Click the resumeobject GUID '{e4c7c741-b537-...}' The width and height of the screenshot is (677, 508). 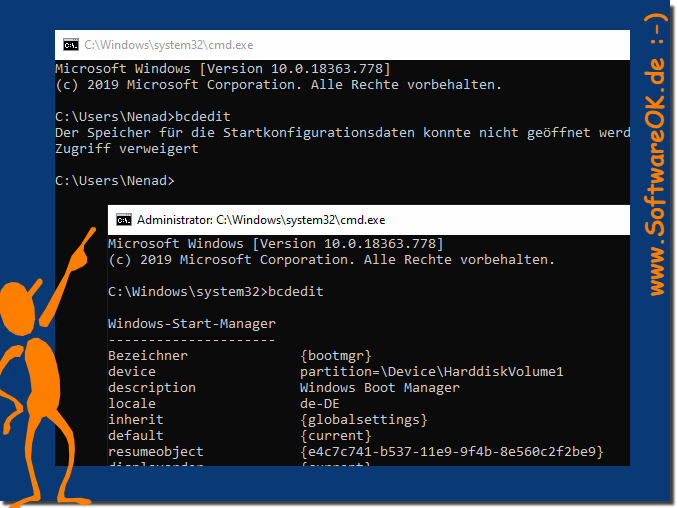[452, 451]
